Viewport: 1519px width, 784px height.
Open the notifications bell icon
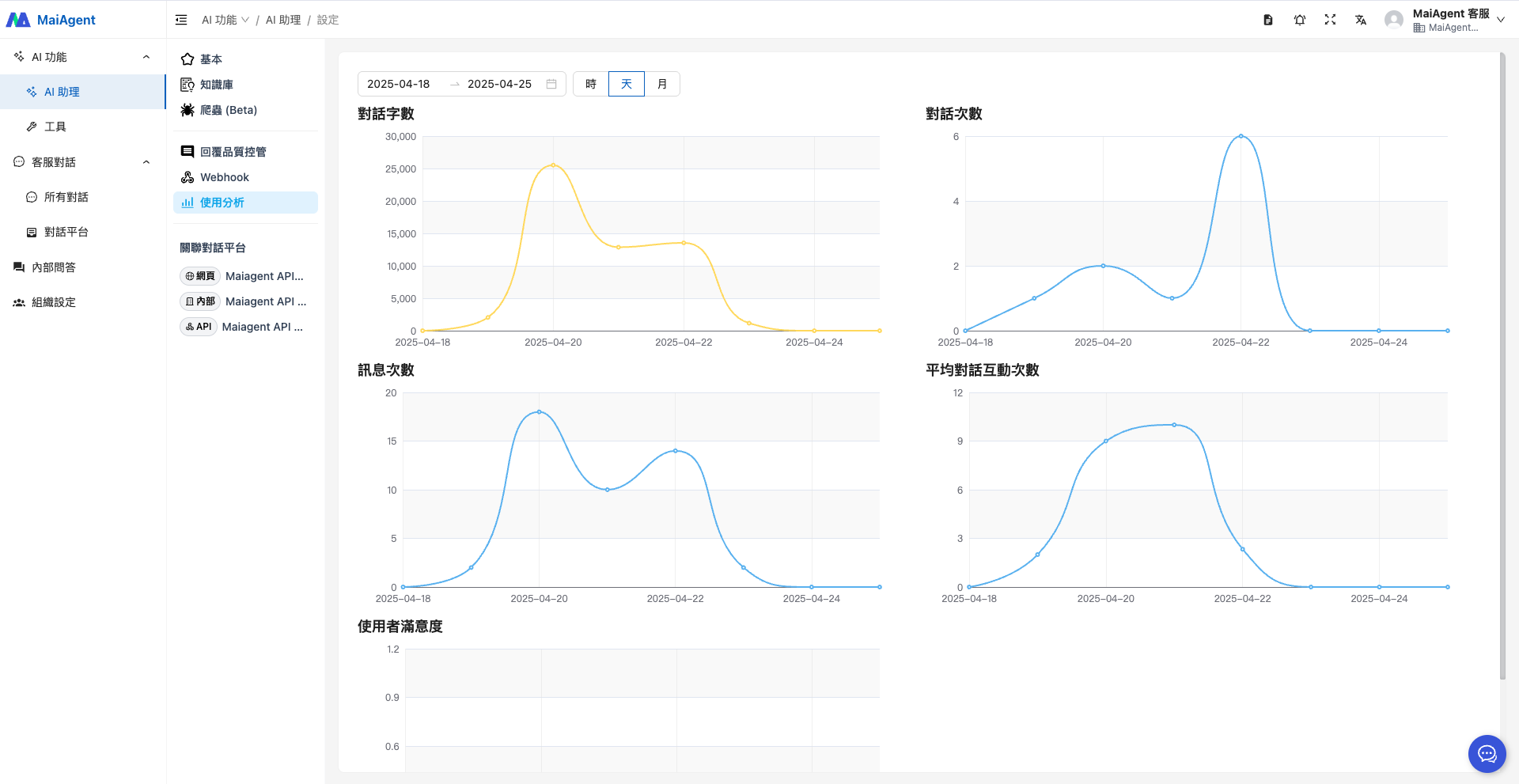[1299, 20]
